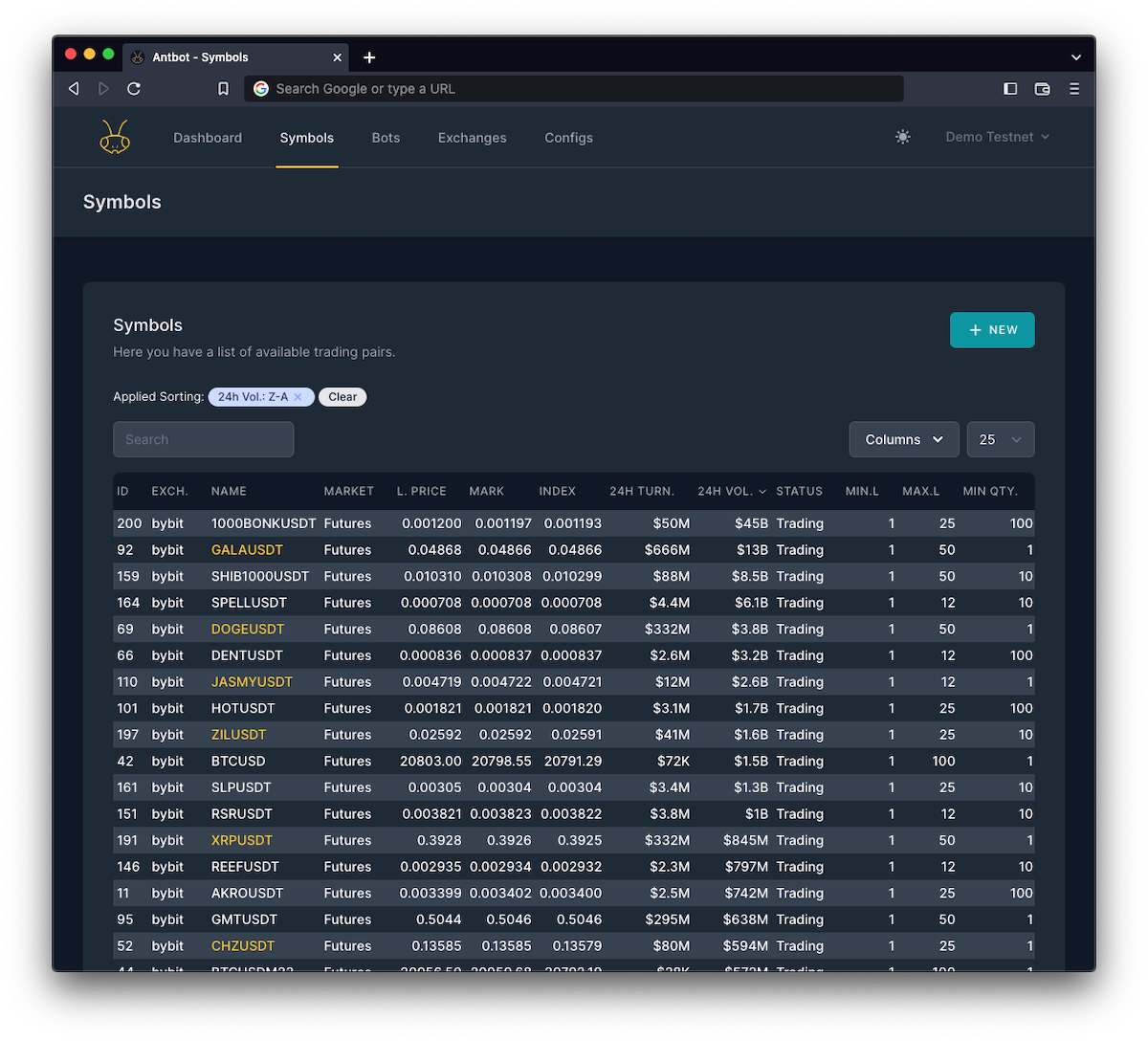Image resolution: width=1148 pixels, height=1041 pixels.
Task: Click the browser address bar
Action: pyautogui.click(x=574, y=88)
